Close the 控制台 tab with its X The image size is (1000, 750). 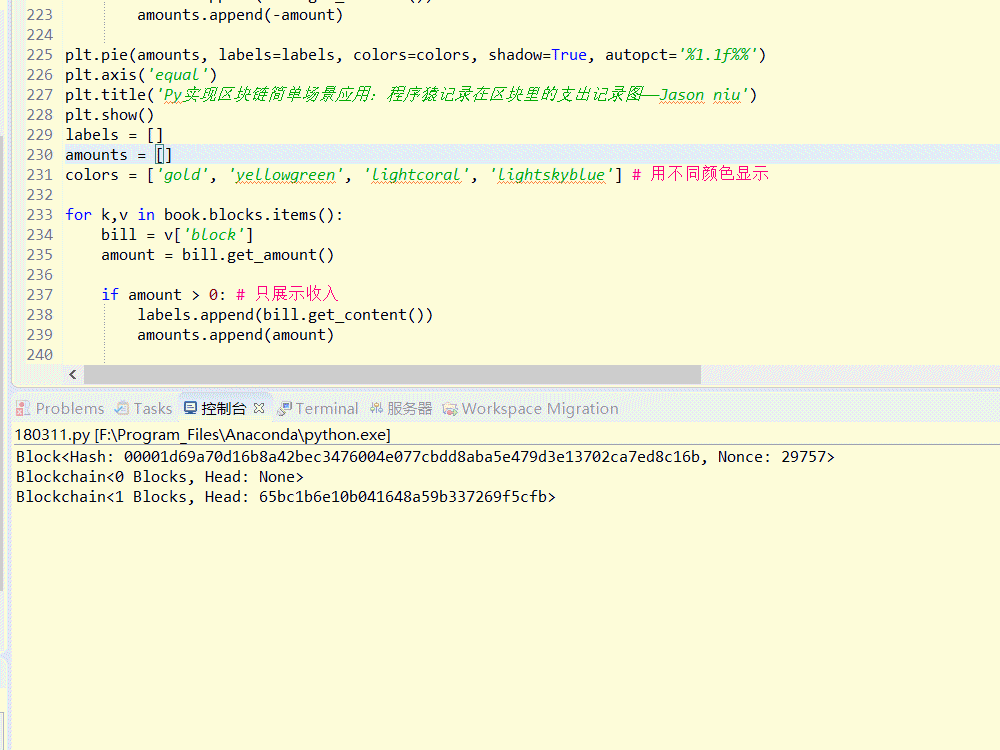click(259, 408)
